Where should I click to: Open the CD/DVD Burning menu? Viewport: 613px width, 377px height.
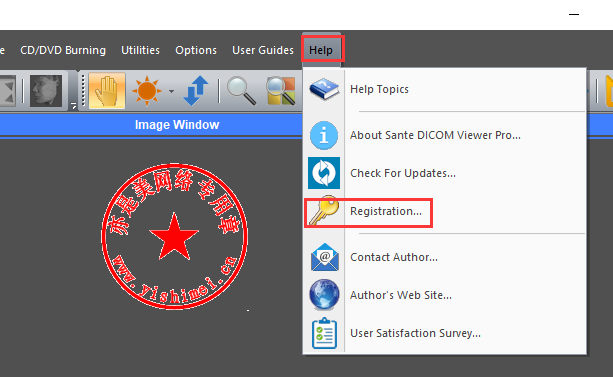[63, 50]
